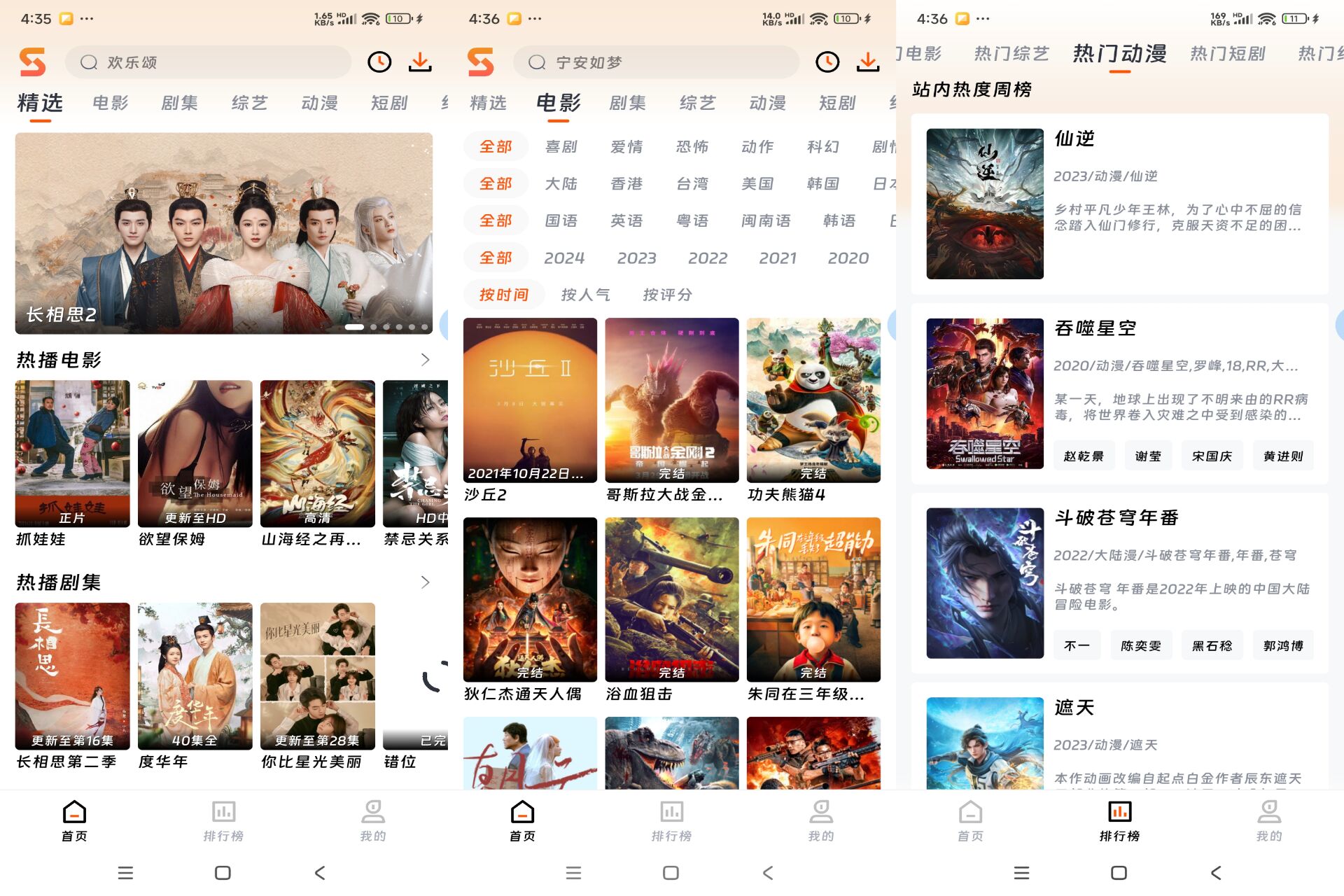1344x896 pixels.
Task: Tap actor tag 赵乾景
Action: 1083,456
